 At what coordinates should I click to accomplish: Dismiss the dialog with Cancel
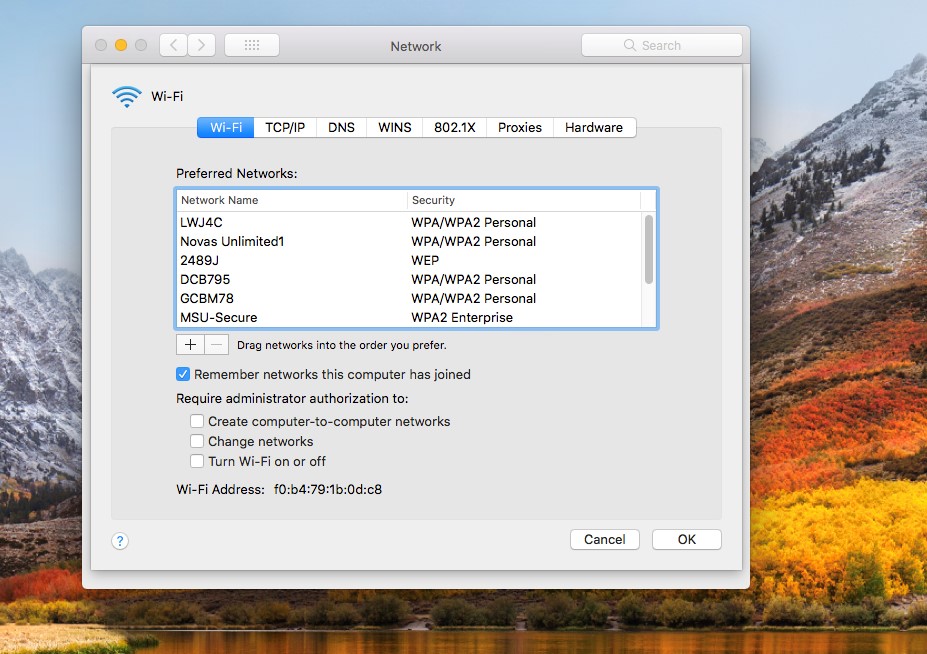[604, 539]
